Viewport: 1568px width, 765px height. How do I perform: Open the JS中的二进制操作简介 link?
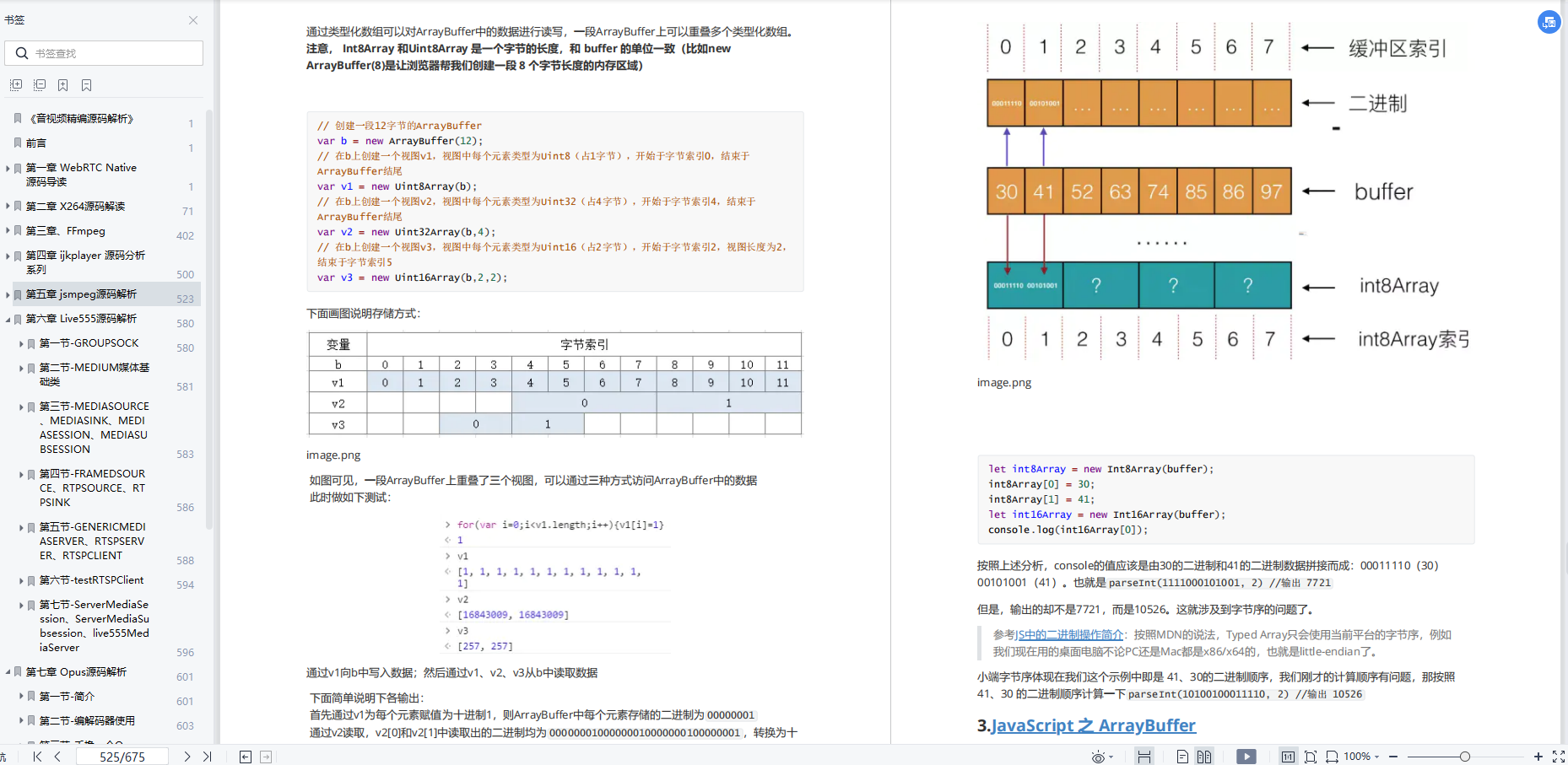[x=1068, y=635]
